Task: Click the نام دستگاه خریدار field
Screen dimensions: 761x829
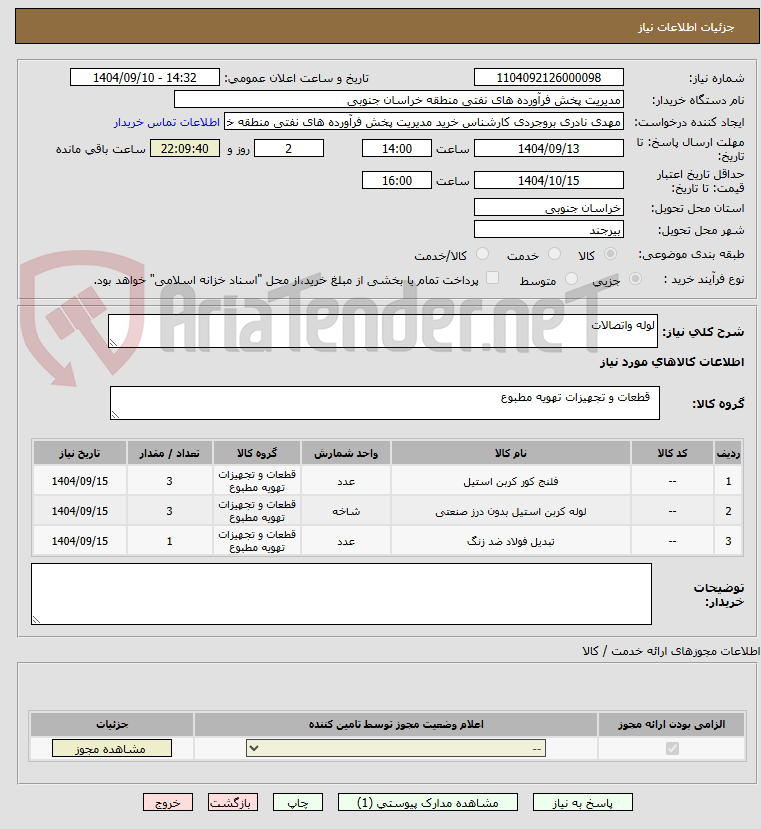Action: point(399,99)
